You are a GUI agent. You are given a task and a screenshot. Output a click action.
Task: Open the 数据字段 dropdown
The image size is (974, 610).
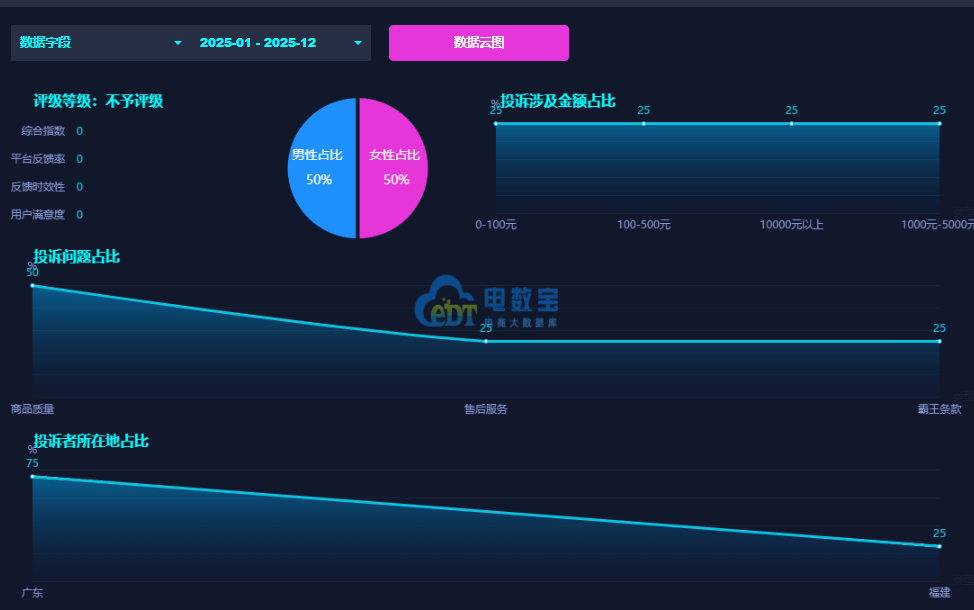pos(100,43)
